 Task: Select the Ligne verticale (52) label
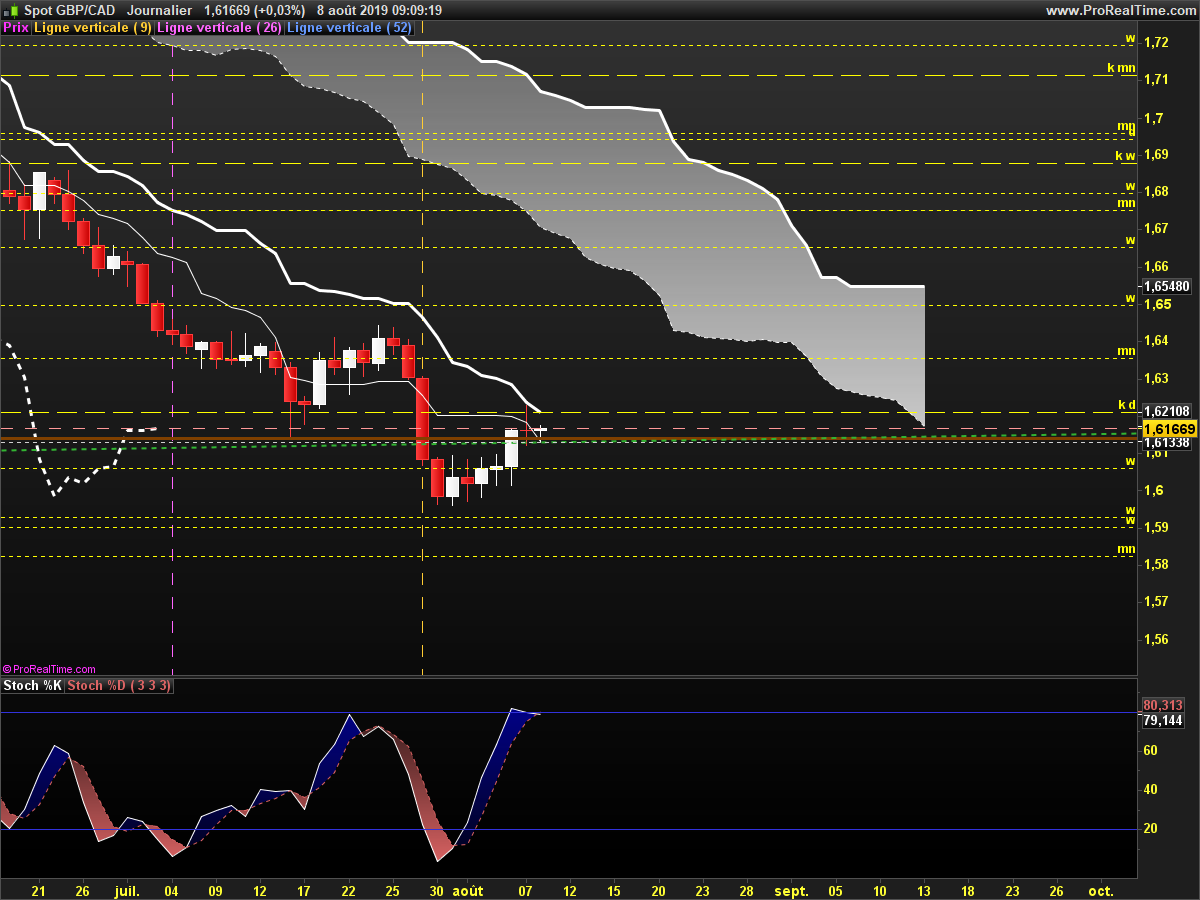(x=349, y=28)
